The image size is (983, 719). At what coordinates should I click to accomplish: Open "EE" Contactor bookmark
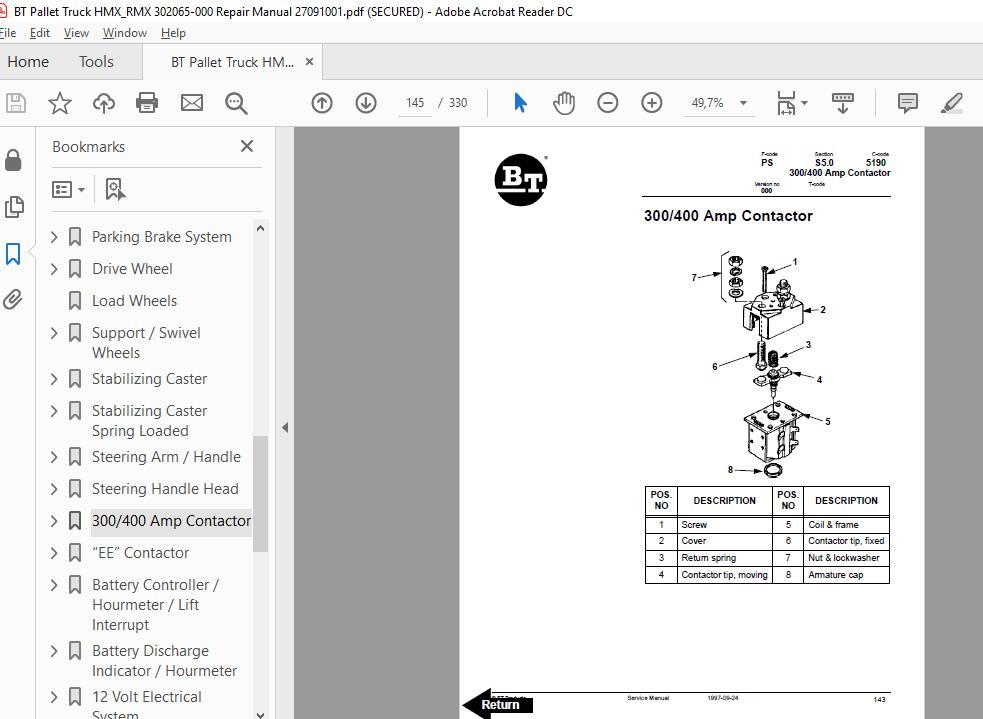(x=140, y=553)
